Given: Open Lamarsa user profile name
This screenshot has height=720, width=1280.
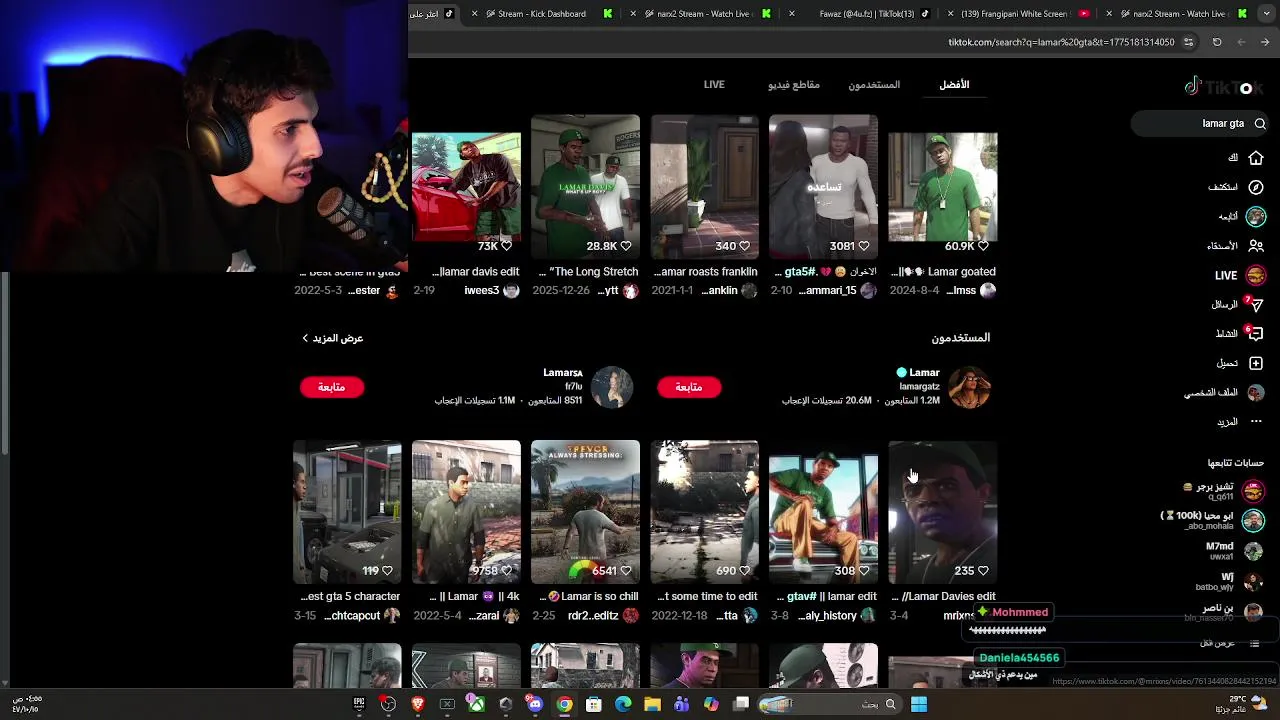Looking at the screenshot, I should (x=562, y=372).
